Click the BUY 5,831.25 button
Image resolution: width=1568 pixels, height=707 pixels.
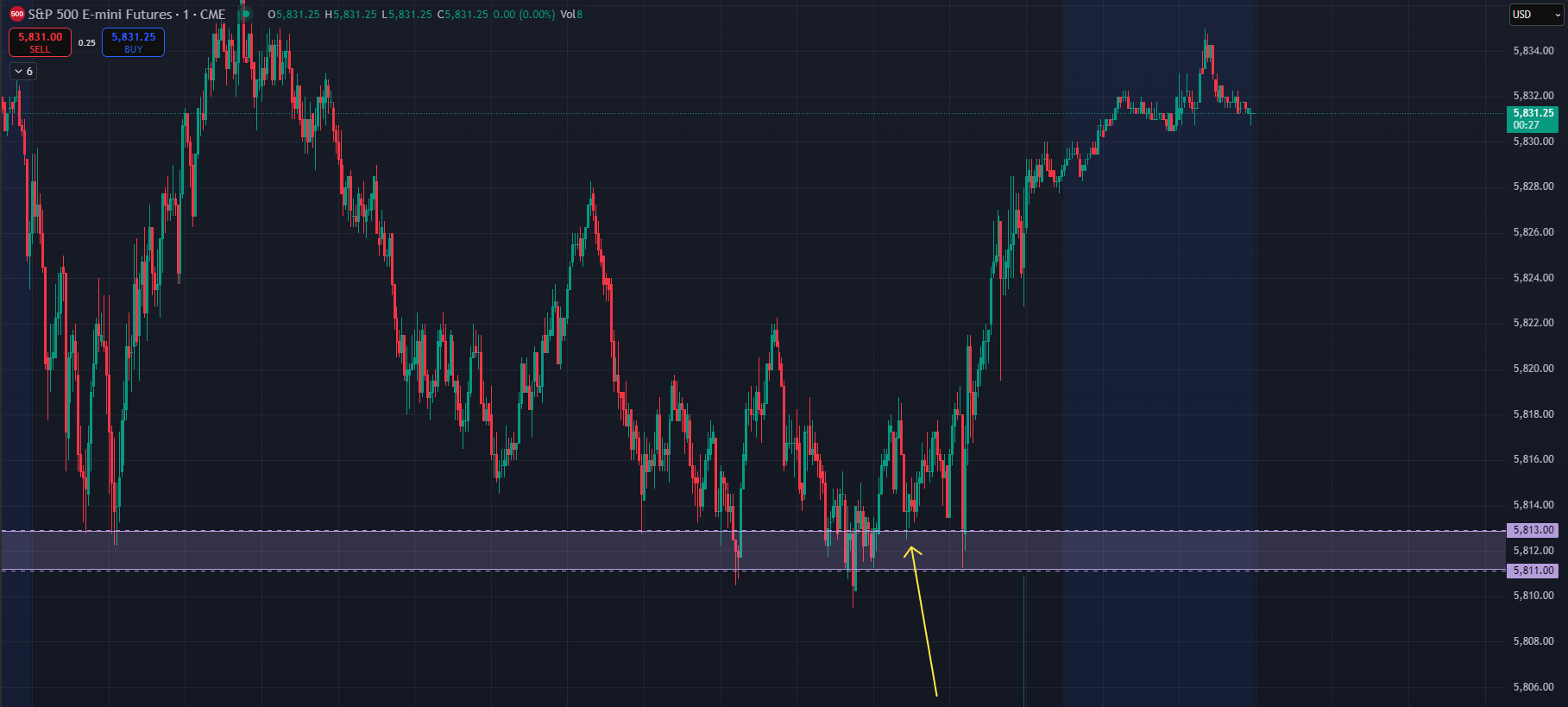pyautogui.click(x=133, y=42)
